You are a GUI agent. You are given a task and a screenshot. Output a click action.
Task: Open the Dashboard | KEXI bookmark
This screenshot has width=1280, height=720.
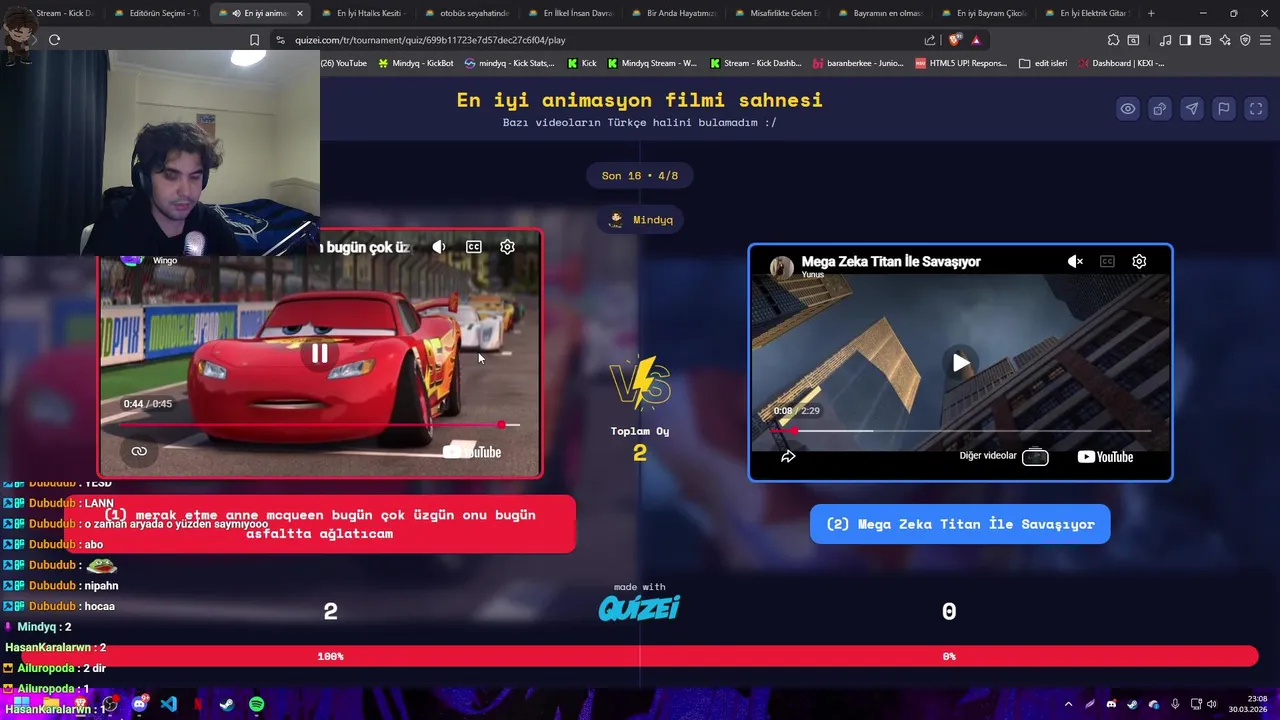tap(1120, 63)
